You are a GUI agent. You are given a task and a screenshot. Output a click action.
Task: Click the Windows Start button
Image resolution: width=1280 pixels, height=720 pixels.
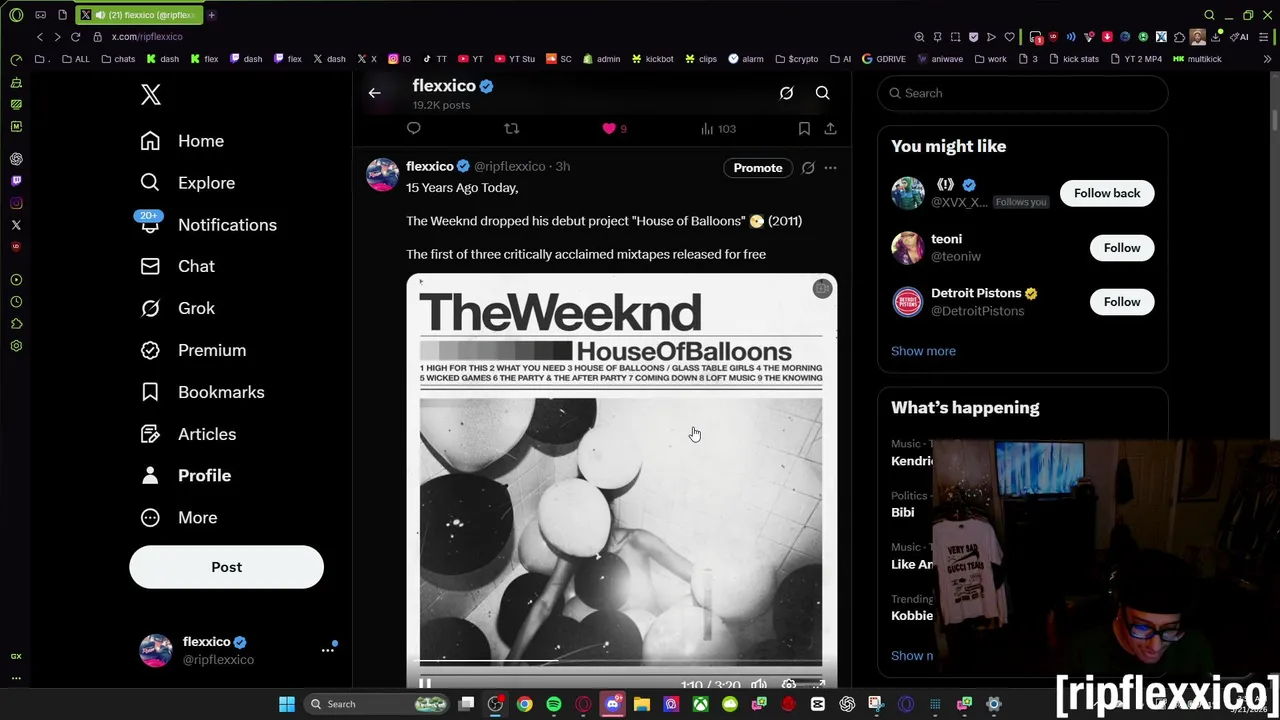[287, 704]
